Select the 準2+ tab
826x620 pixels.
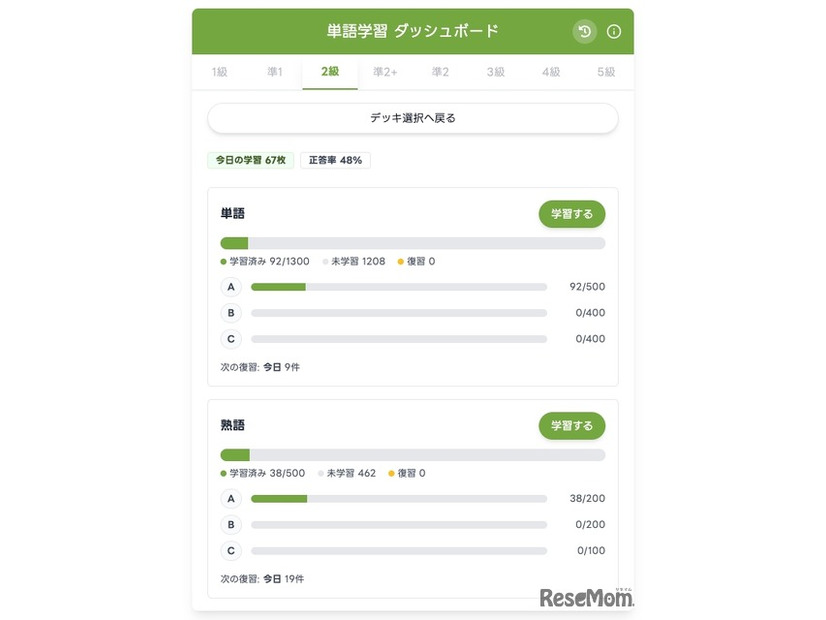[x=384, y=72]
